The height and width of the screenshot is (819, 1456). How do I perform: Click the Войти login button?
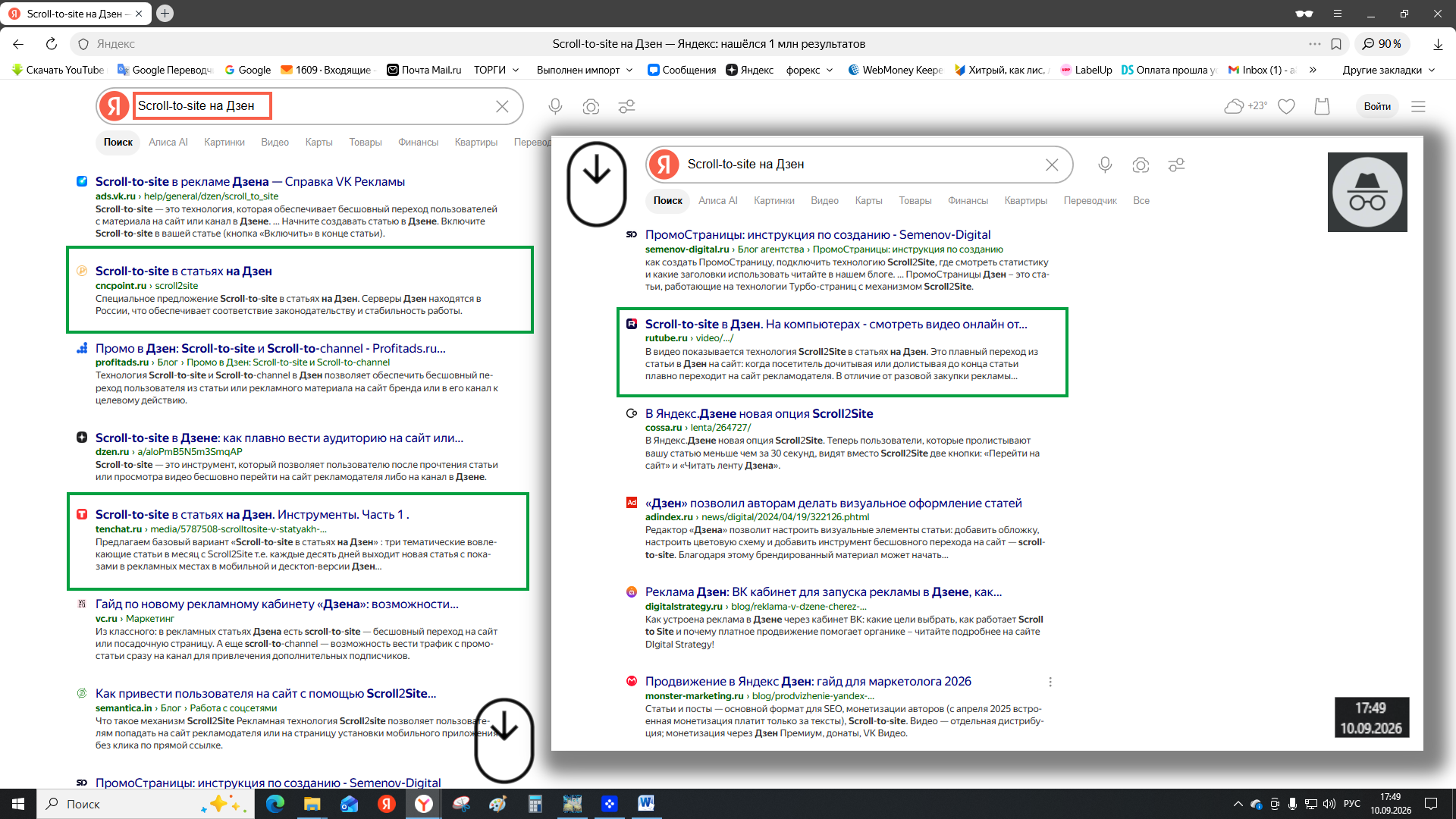1377,106
